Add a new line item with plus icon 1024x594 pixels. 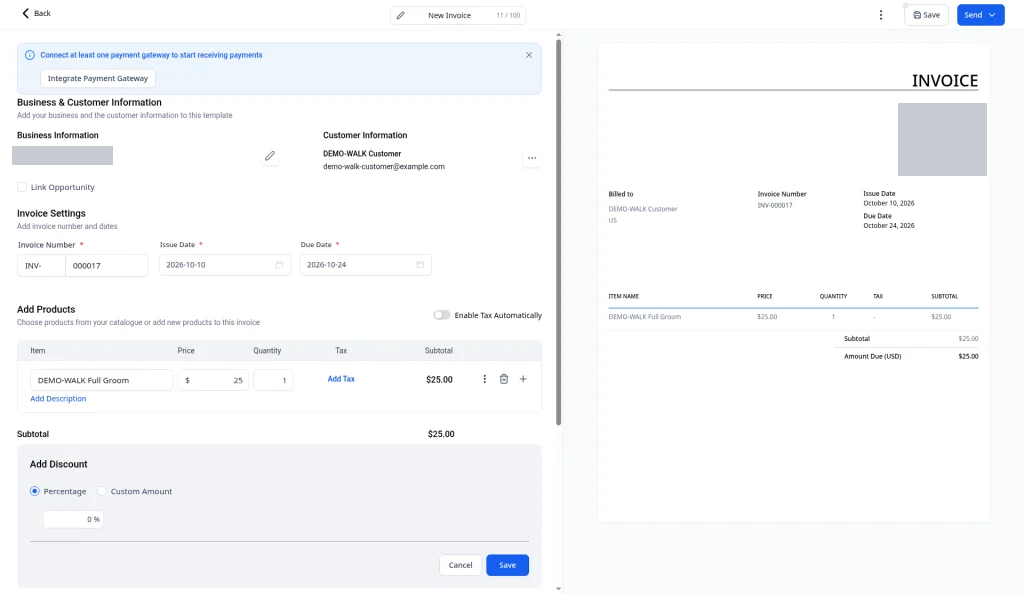coord(523,379)
